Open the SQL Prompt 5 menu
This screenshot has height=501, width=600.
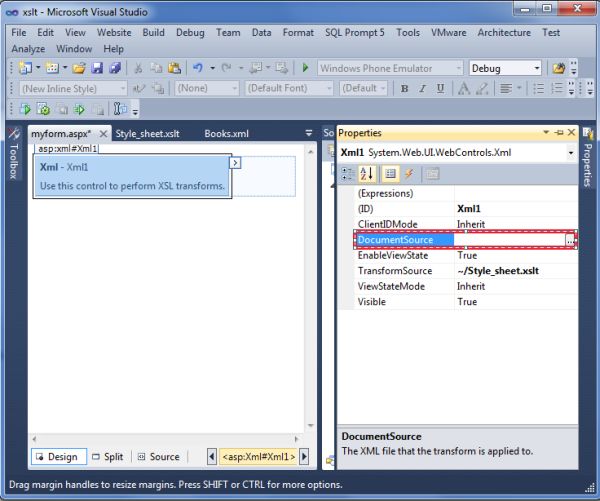[x=355, y=33]
